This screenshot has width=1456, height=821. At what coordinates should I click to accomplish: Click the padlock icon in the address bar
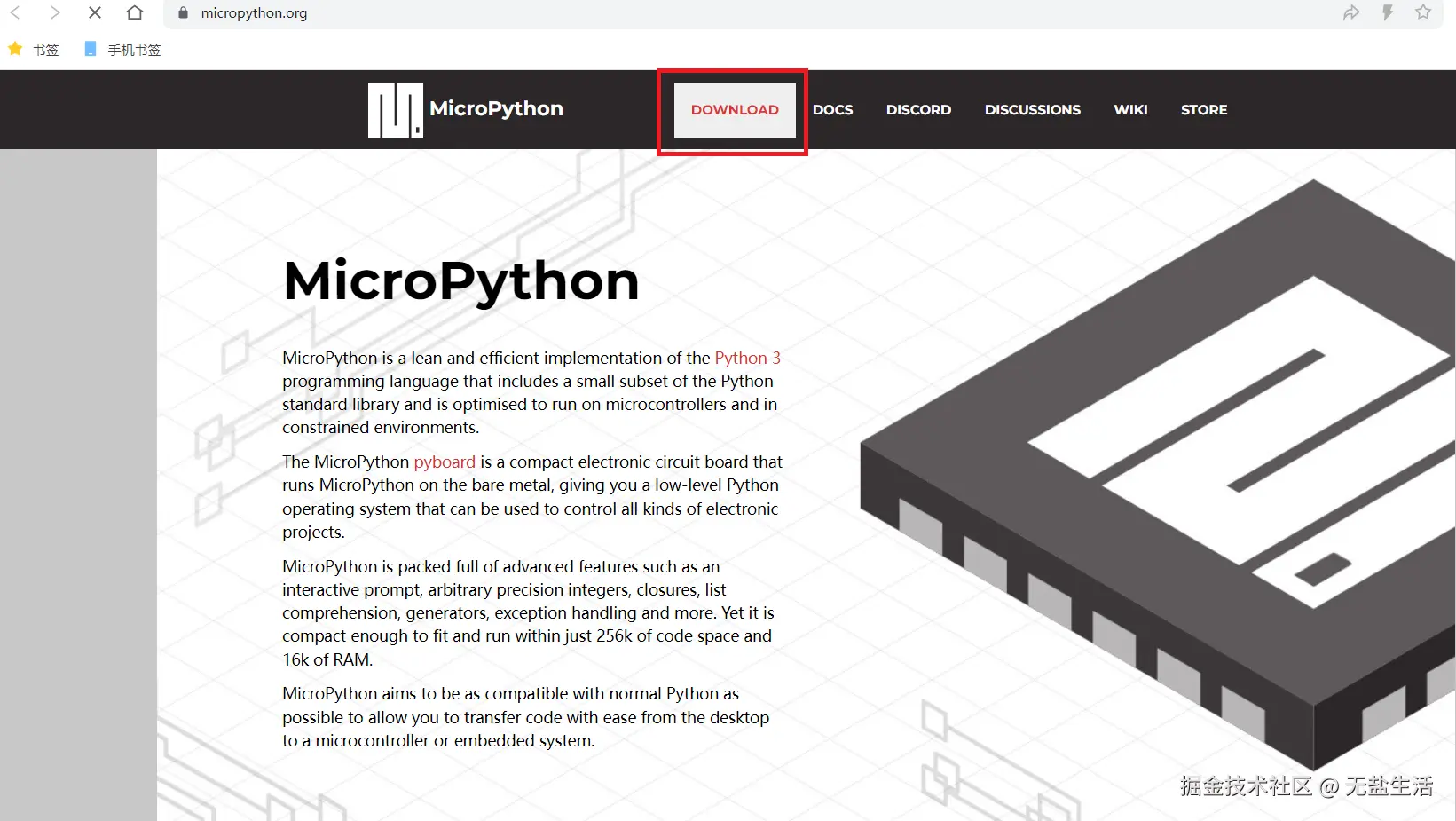pos(182,12)
